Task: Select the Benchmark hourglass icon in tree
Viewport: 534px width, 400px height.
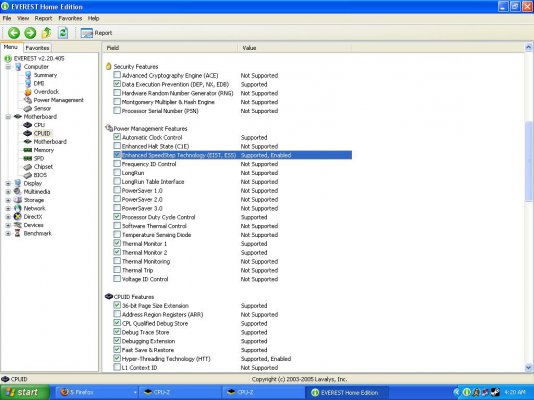Action: (18, 233)
